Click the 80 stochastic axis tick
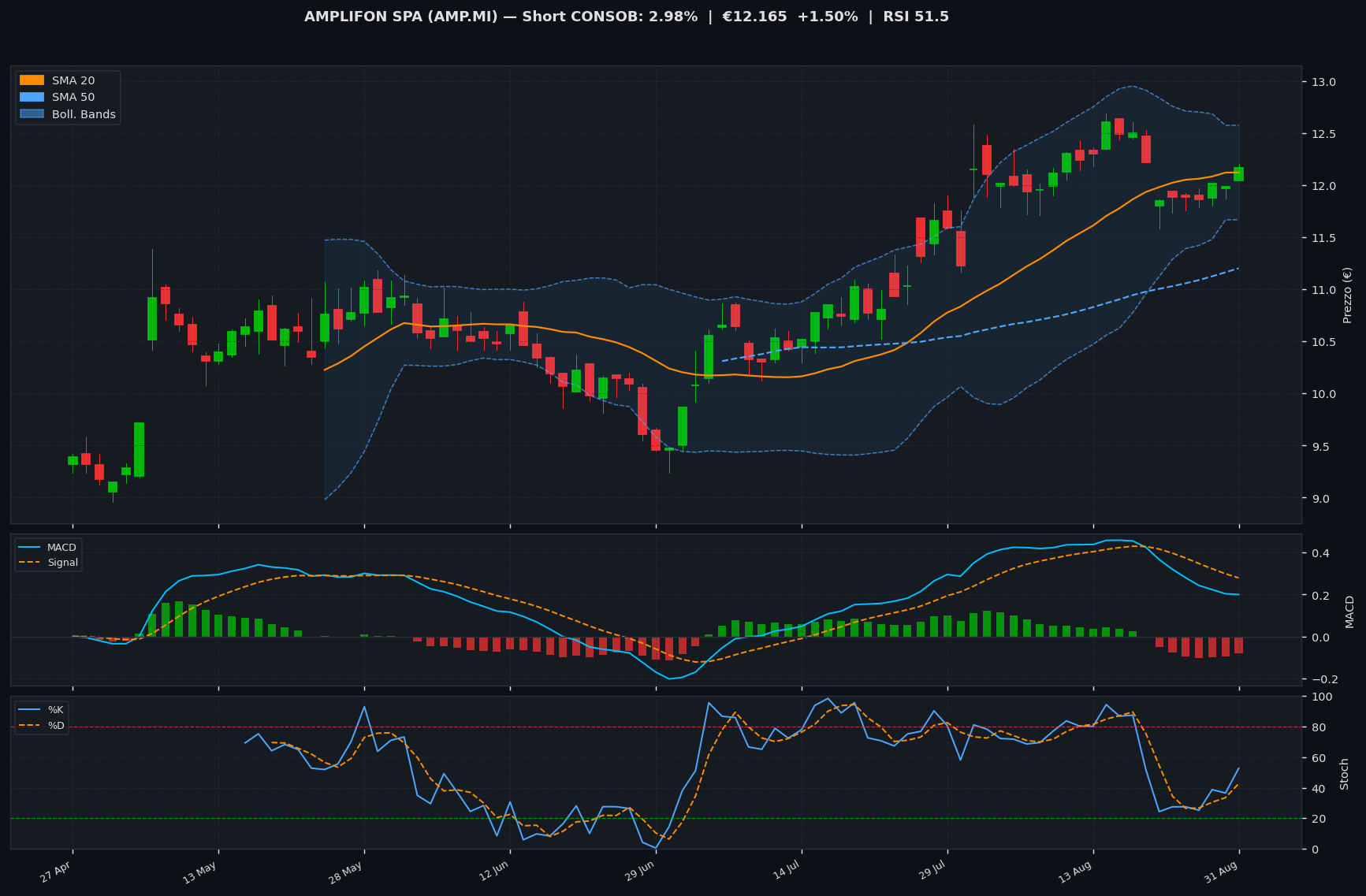The image size is (1366, 896). click(x=1318, y=727)
